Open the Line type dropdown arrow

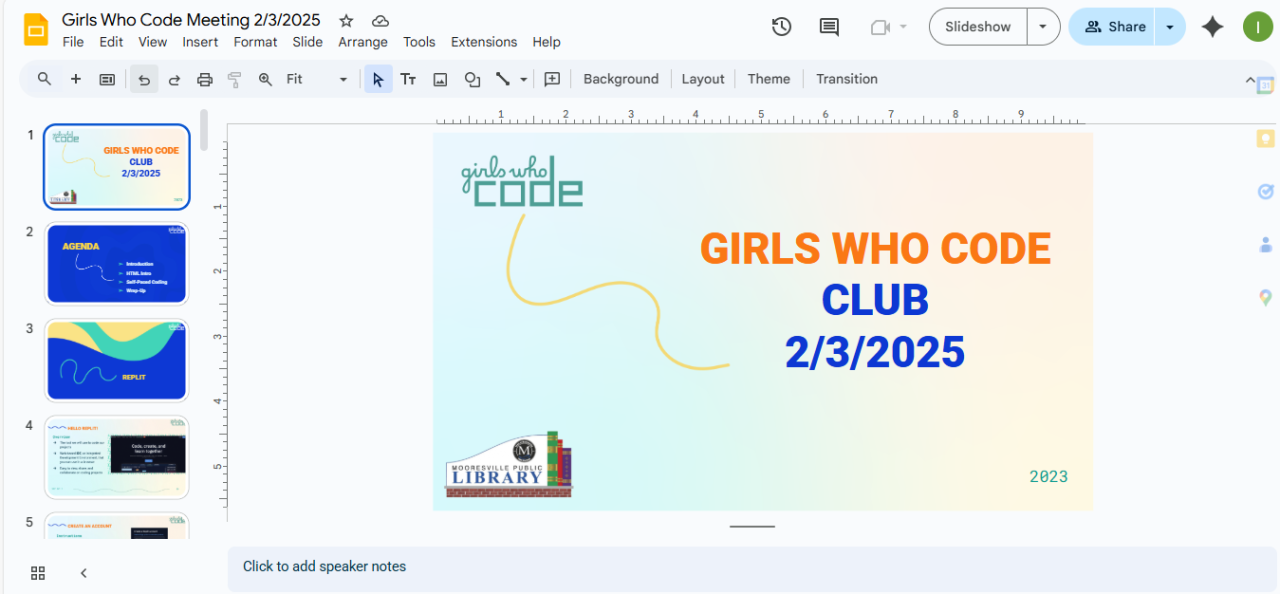pos(524,79)
